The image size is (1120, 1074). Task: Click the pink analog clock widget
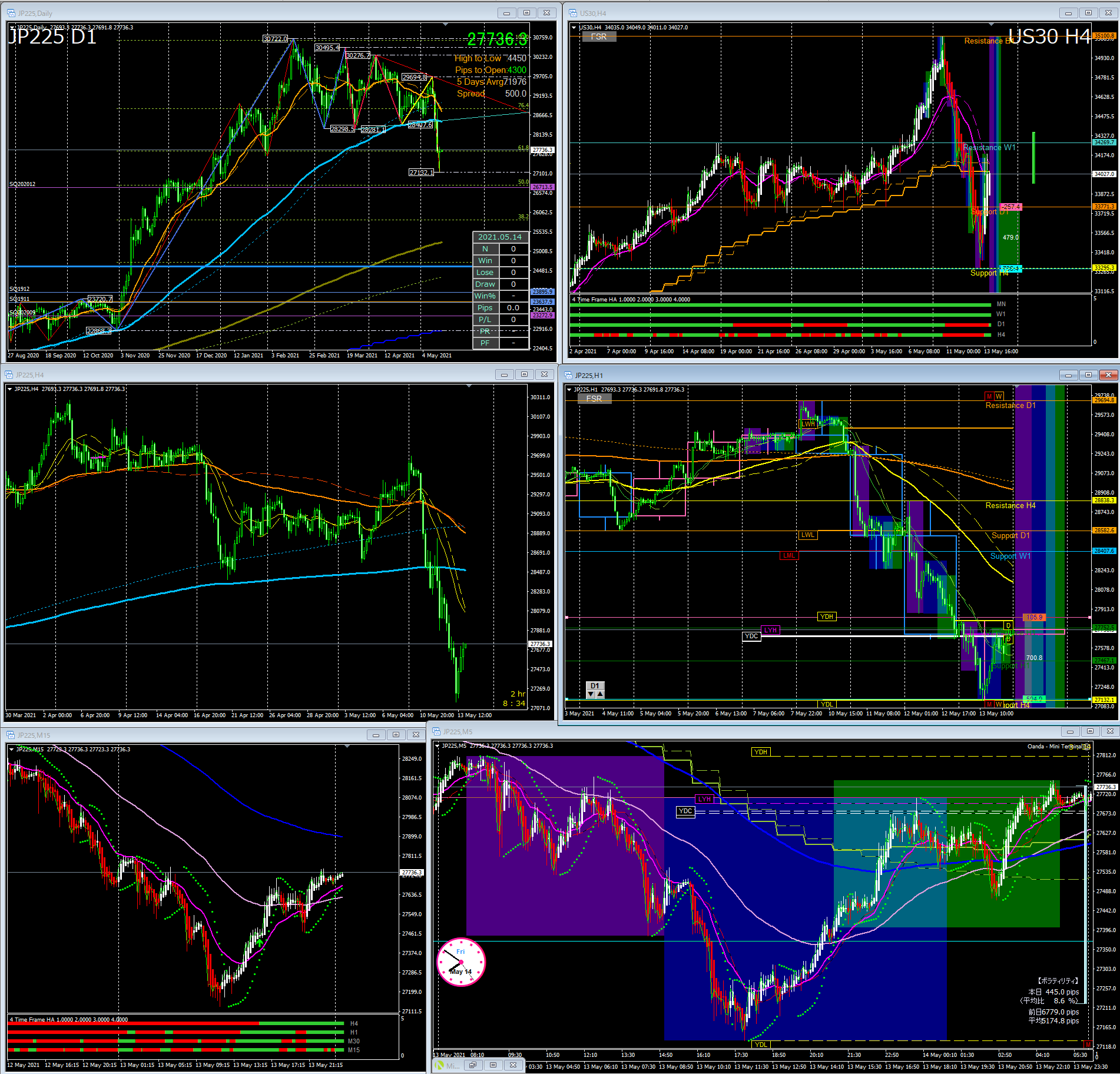point(461,962)
